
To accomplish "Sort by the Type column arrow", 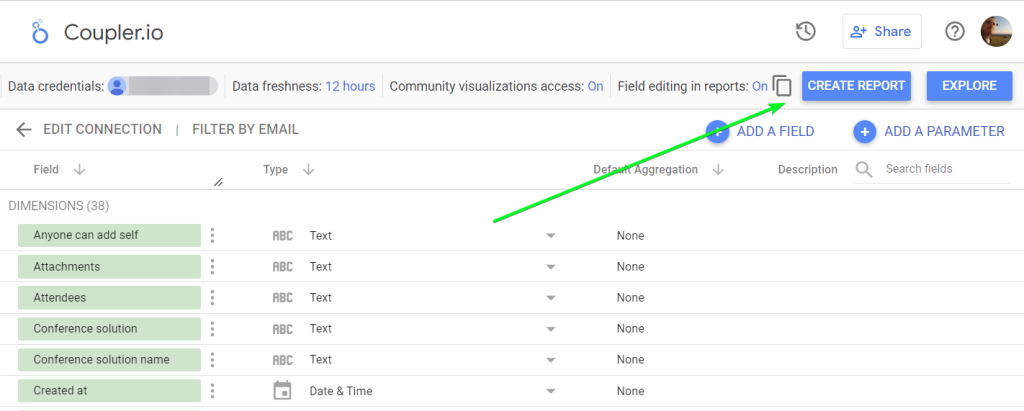I will pos(309,169).
